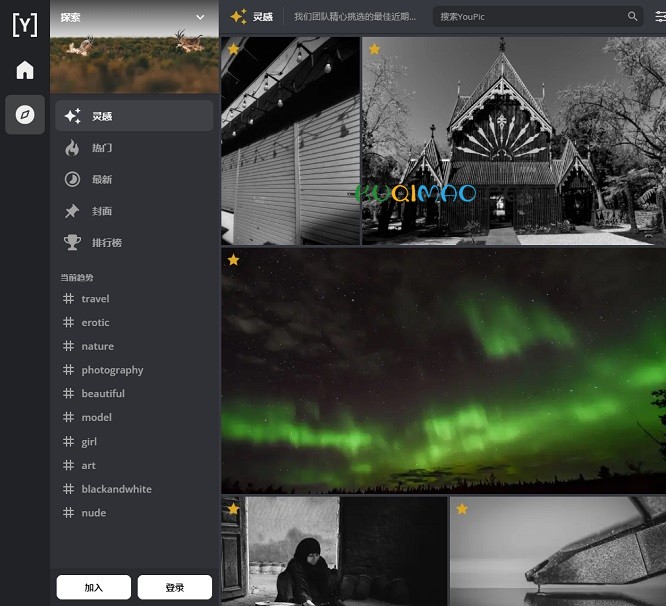This screenshot has height=606, width=666.
Task: Open the nude hashtag trend
Action: pos(85,513)
